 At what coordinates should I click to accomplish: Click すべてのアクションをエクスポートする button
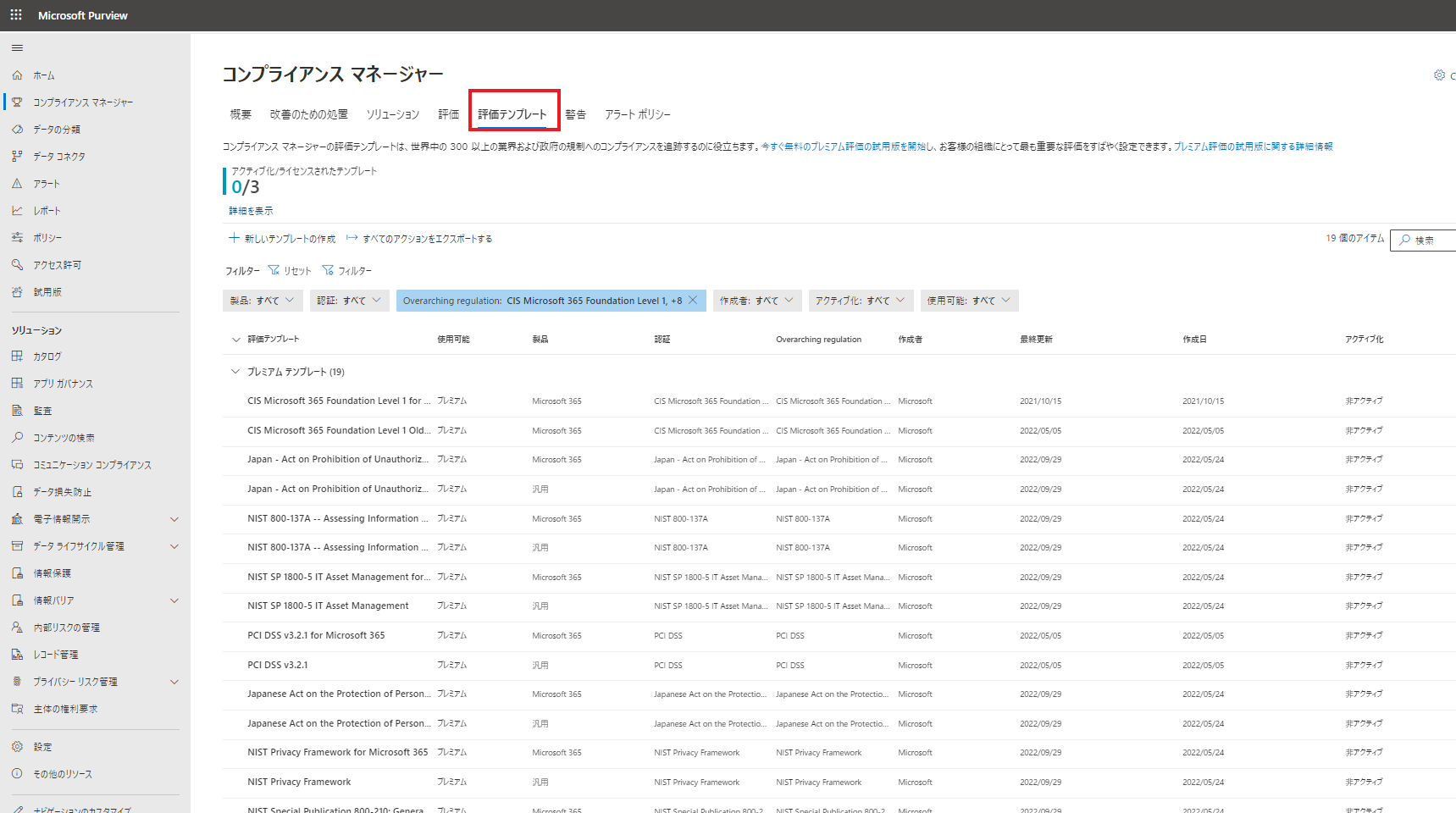coord(419,239)
